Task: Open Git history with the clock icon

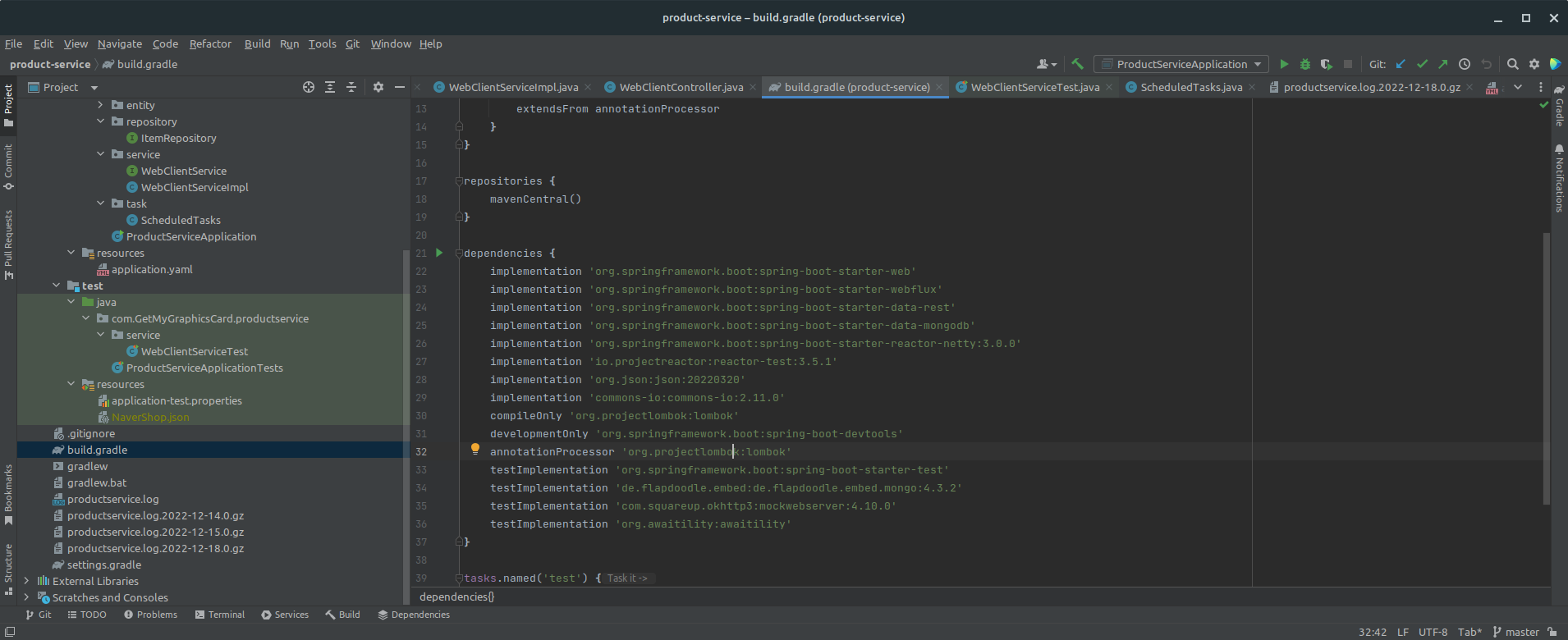Action: coord(1464,64)
